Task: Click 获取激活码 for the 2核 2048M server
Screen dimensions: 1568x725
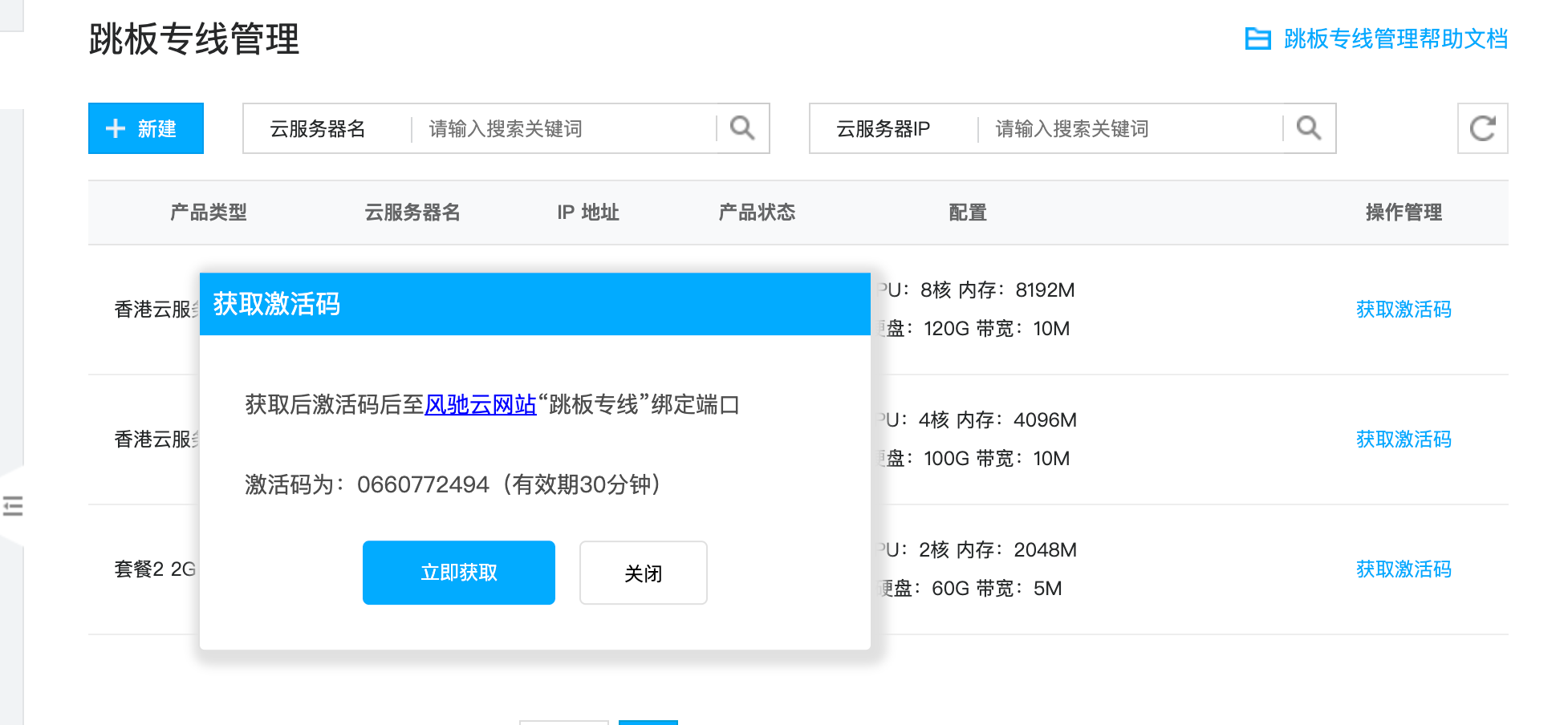Action: (x=1403, y=569)
